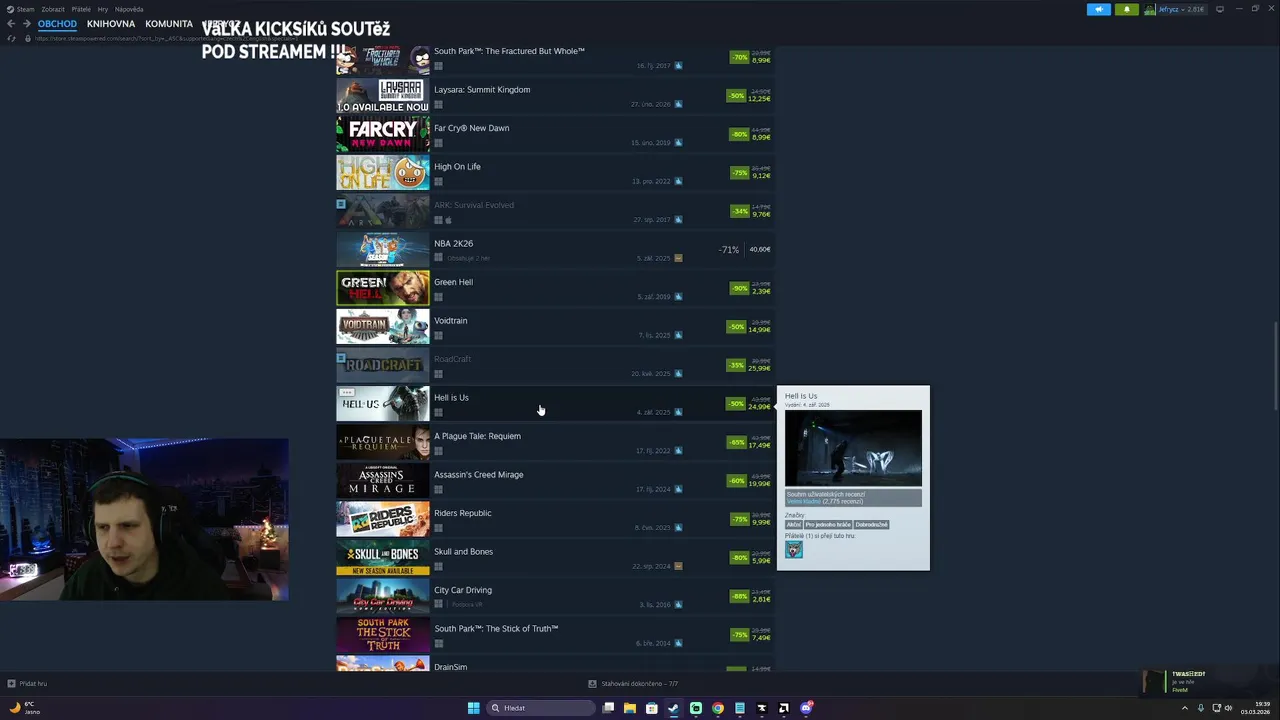
Task: Click the Green Hell thumbnail
Action: pos(383,288)
